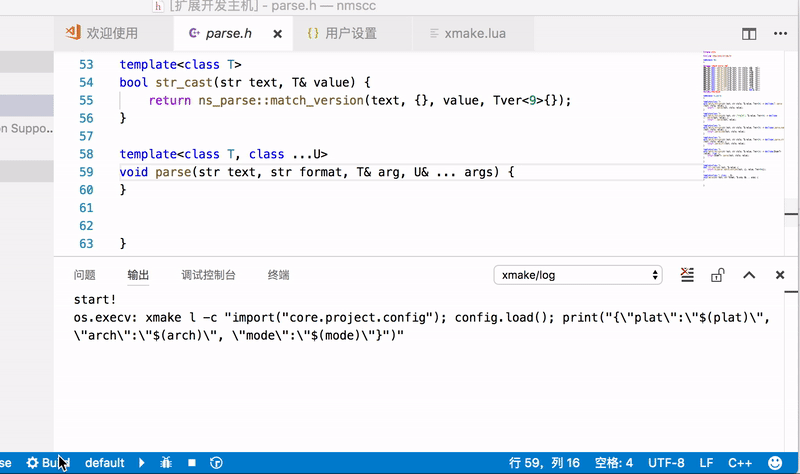The height and width of the screenshot is (474, 800).
Task: Change the C++ language mode
Action: (x=740, y=463)
